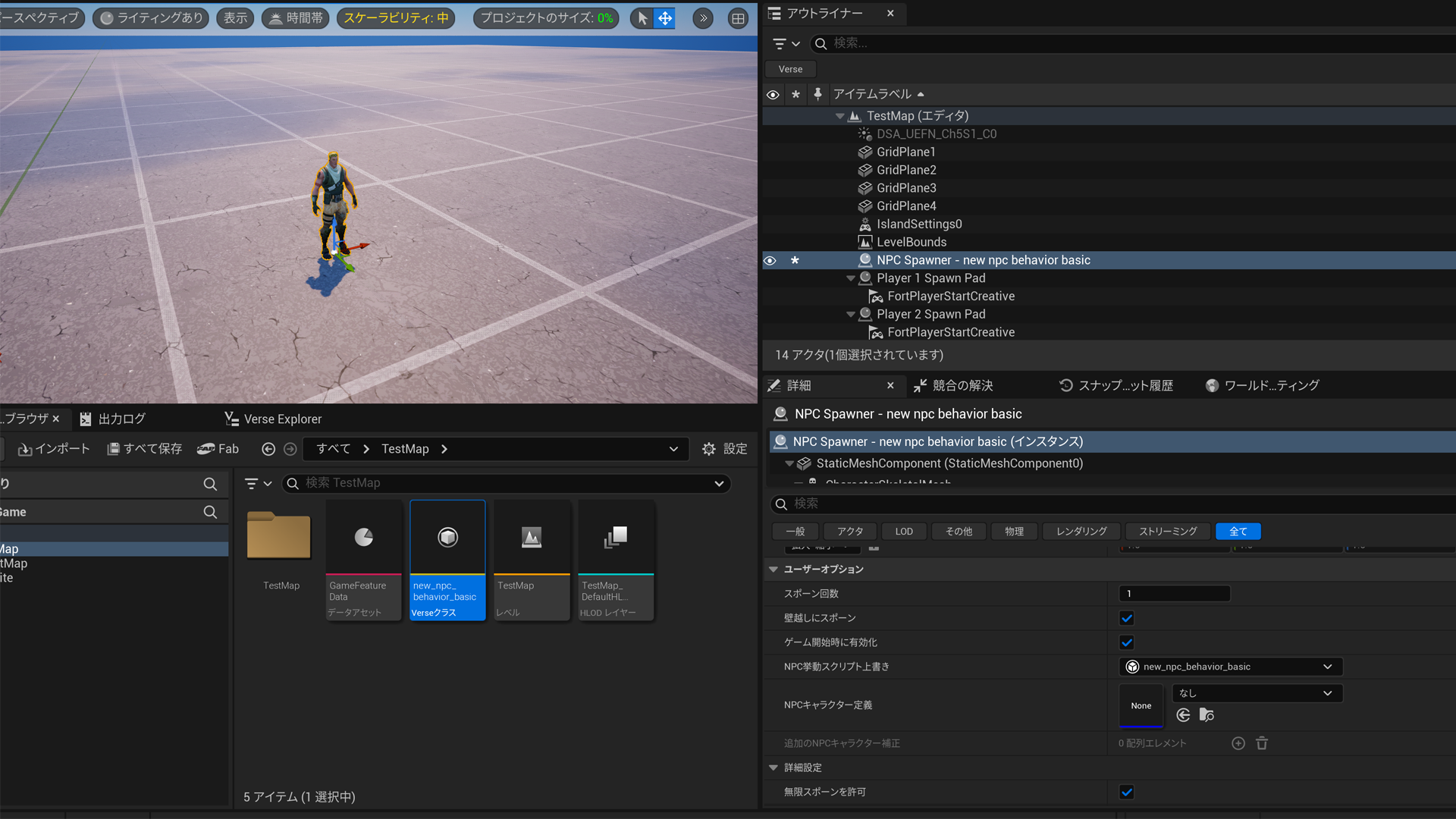Select IslandSettings0 in the Outliner
Viewport: 1456px width, 819px height.
(919, 224)
